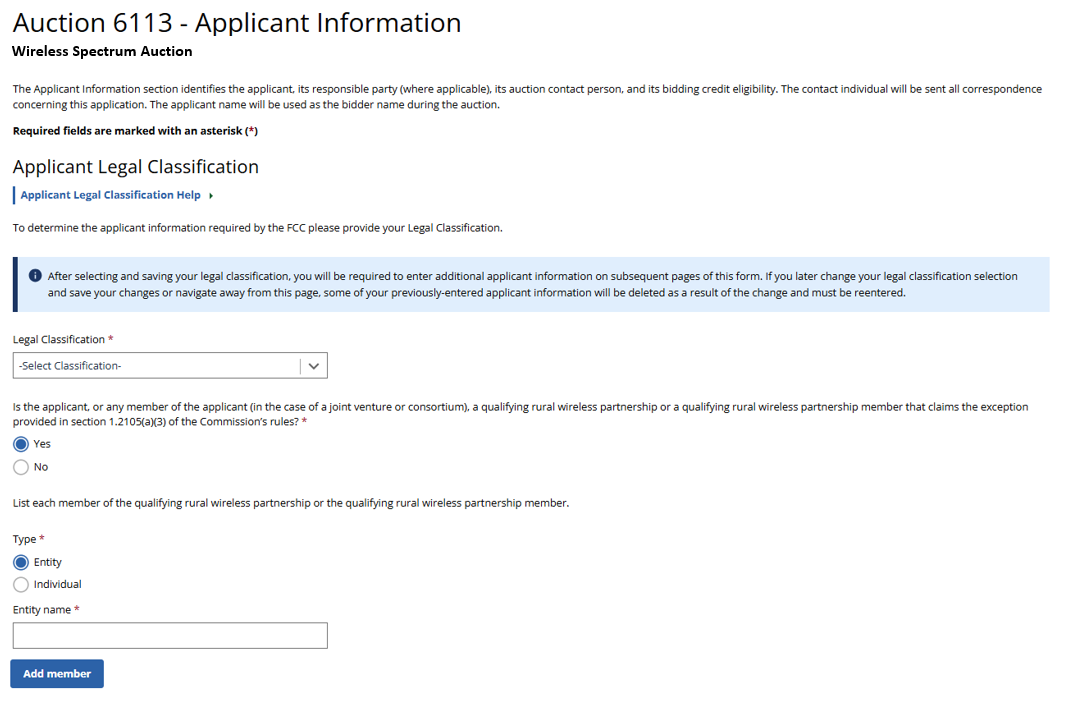
Task: Focus the Entity name text field
Action: pos(169,636)
